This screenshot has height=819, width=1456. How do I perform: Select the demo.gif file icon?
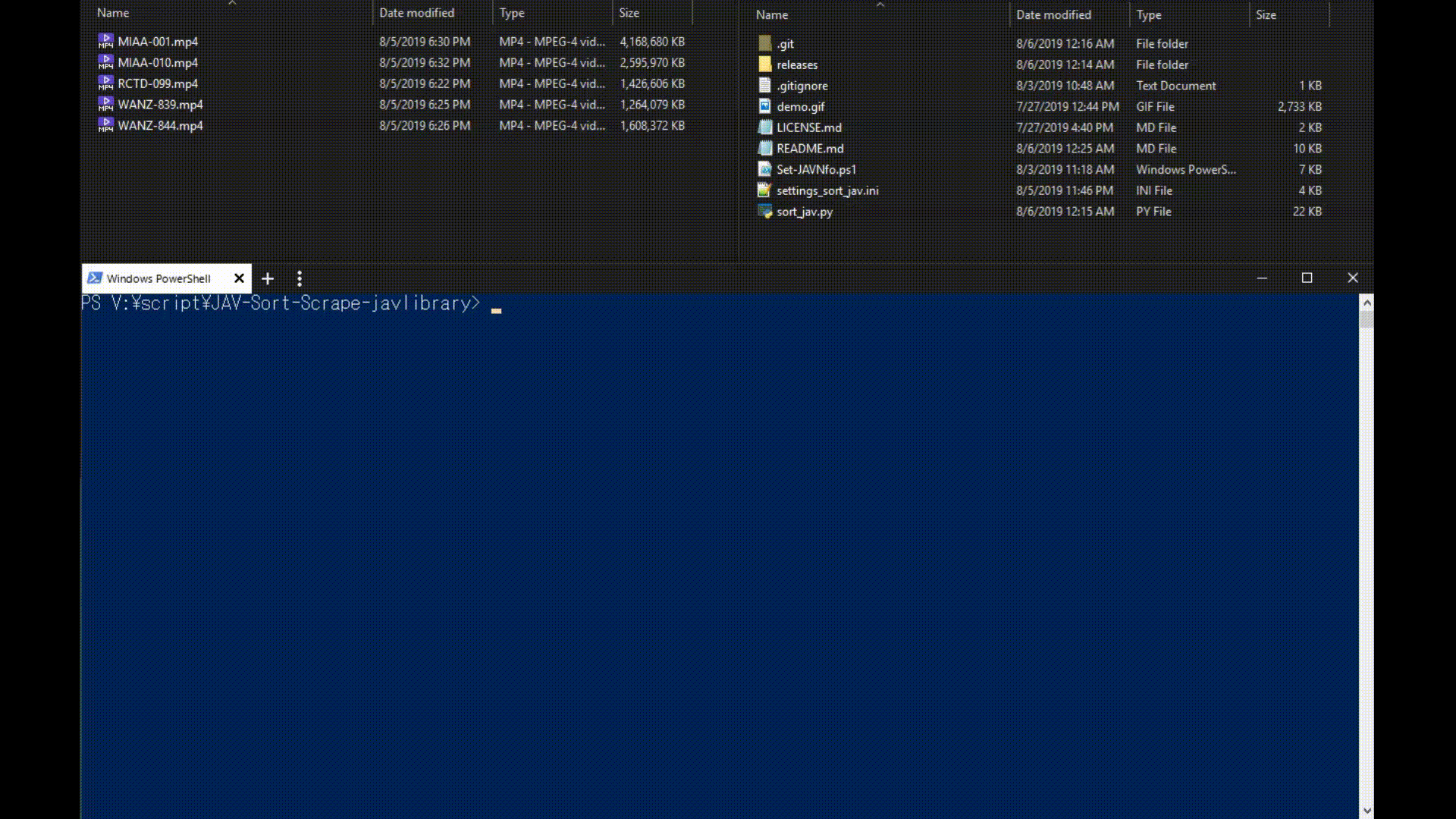pyautogui.click(x=764, y=106)
